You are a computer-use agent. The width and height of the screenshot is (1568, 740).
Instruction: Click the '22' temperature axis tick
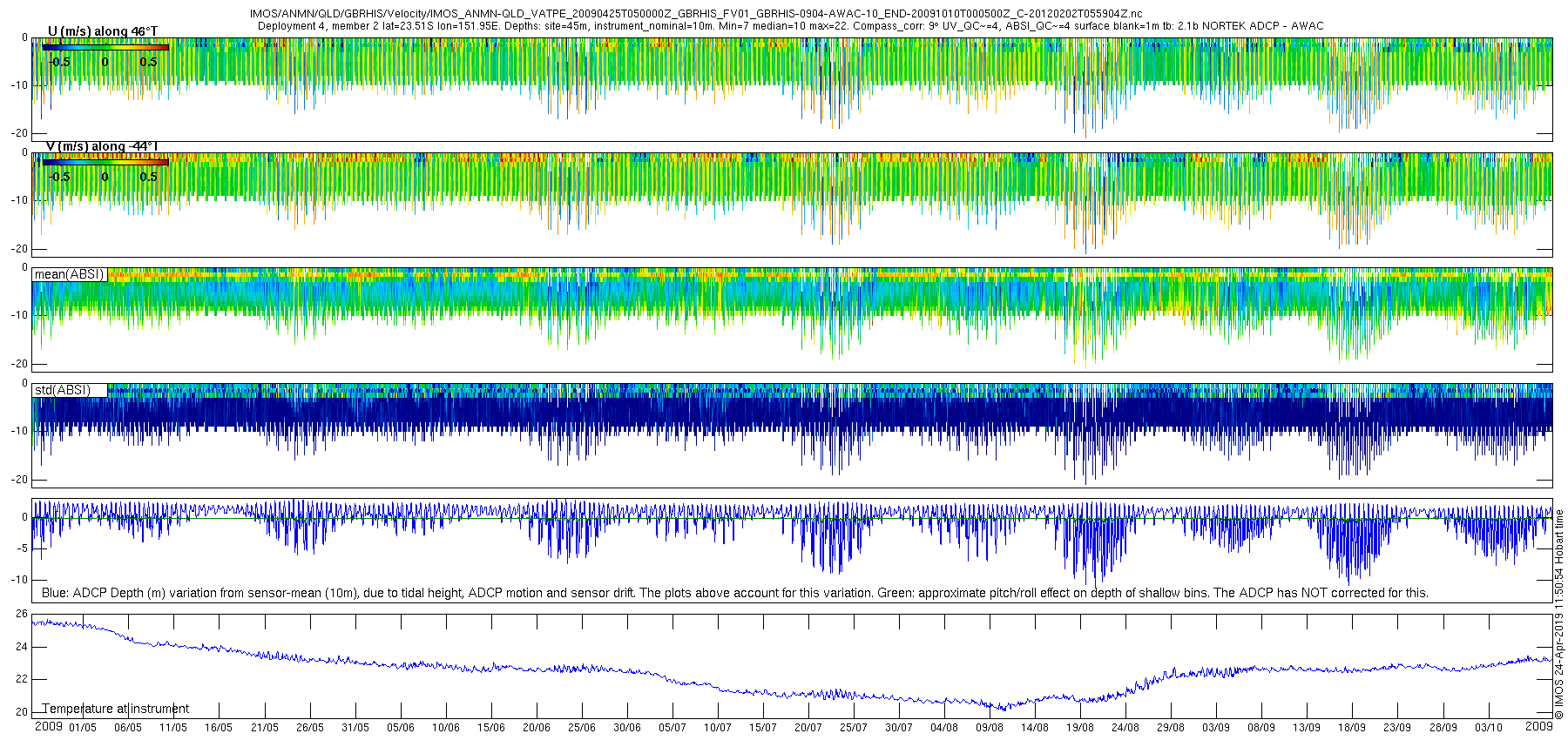(22, 679)
